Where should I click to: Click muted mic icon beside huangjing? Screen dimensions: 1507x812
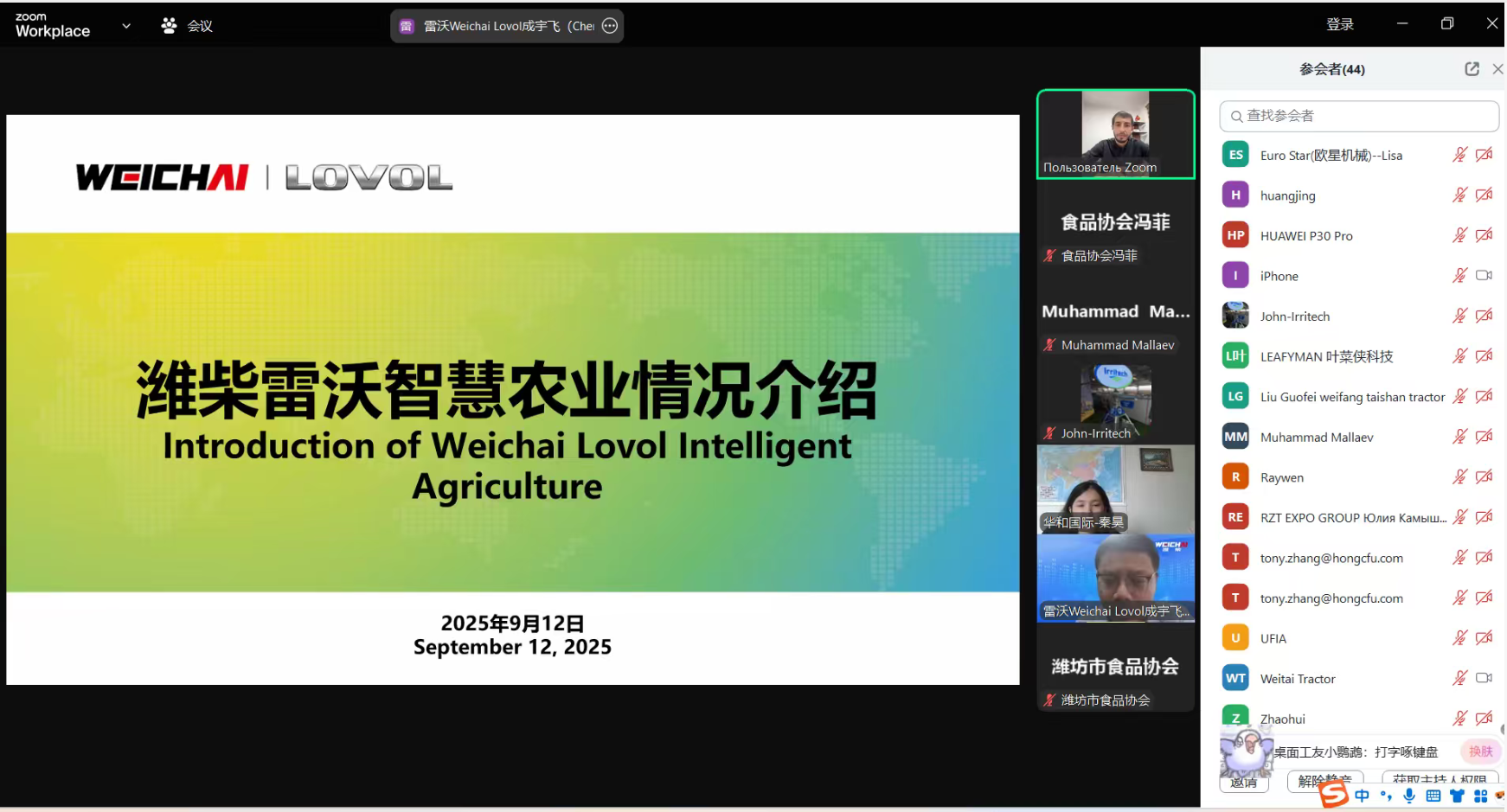pos(1459,195)
